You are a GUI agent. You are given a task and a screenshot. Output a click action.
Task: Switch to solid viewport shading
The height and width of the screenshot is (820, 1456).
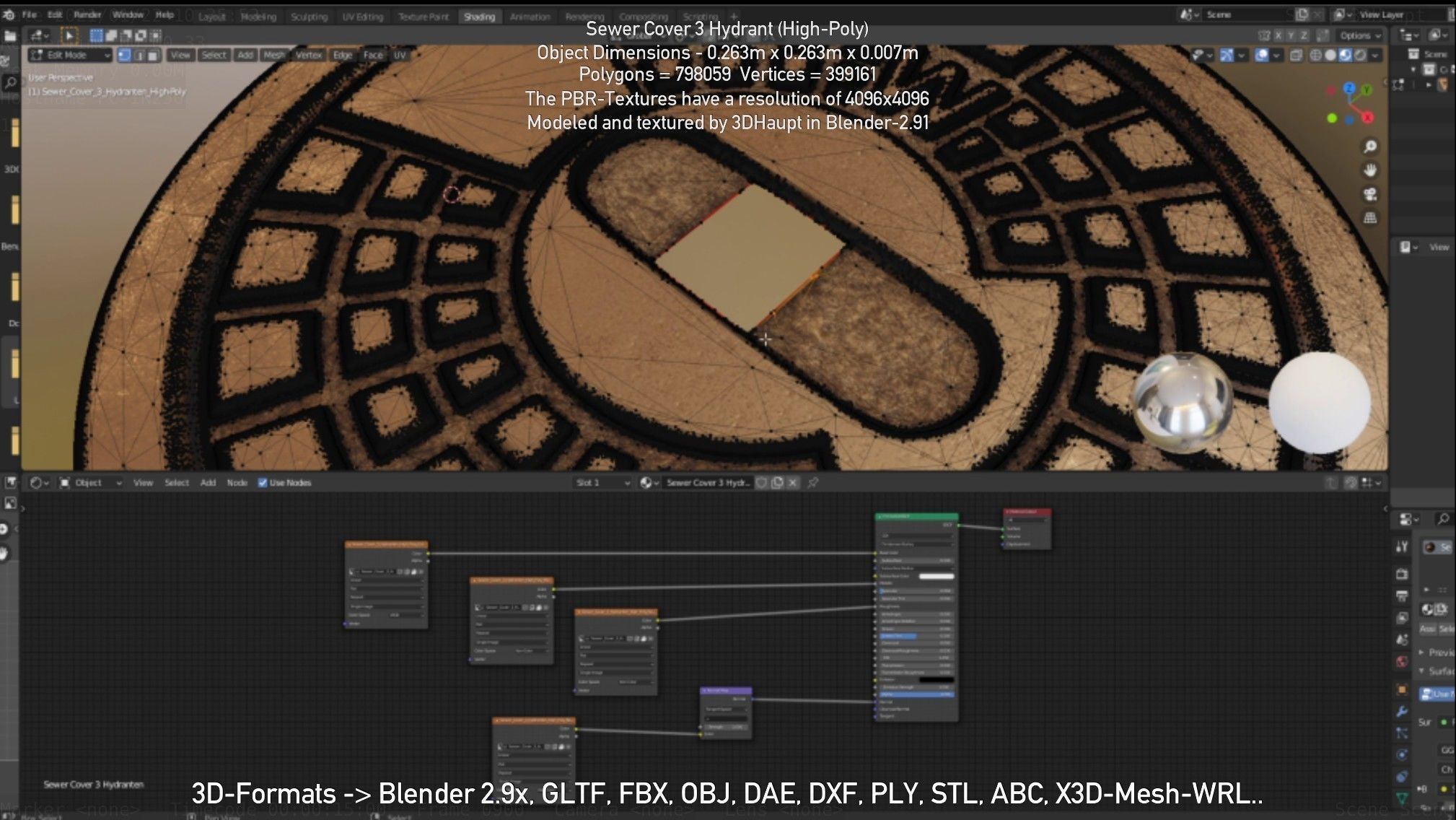[1330, 55]
